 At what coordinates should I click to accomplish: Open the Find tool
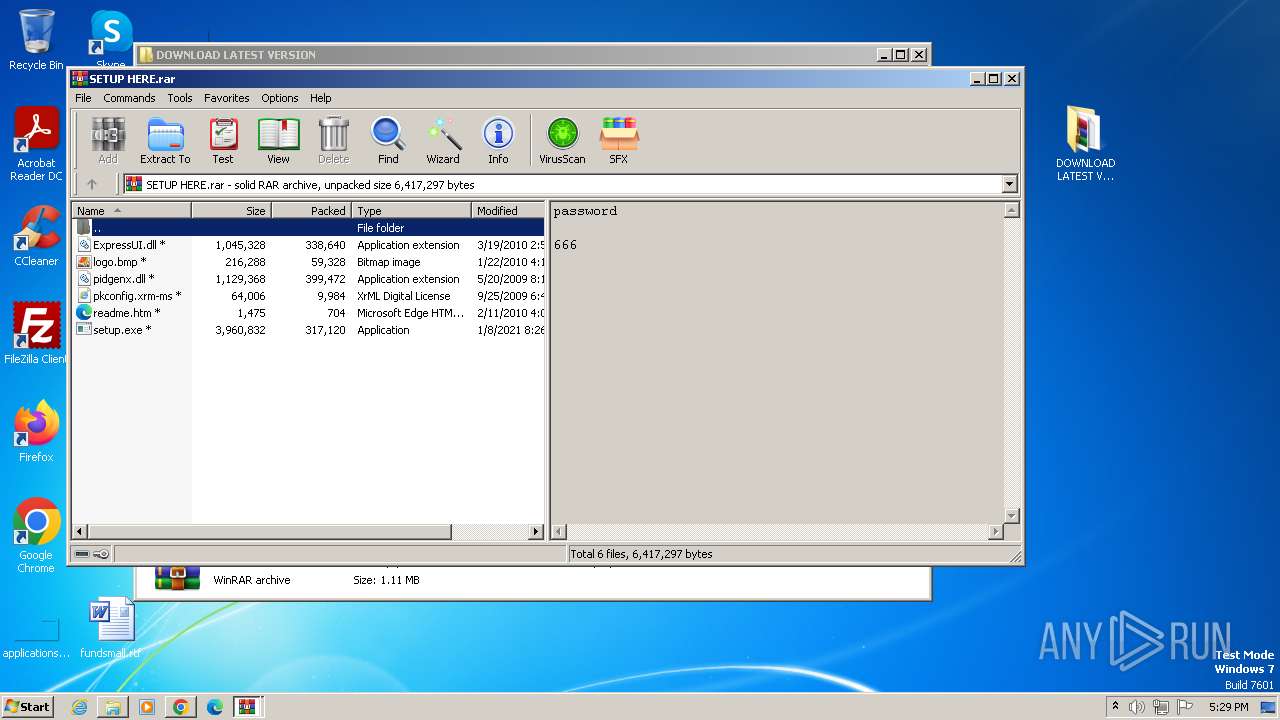pos(388,140)
